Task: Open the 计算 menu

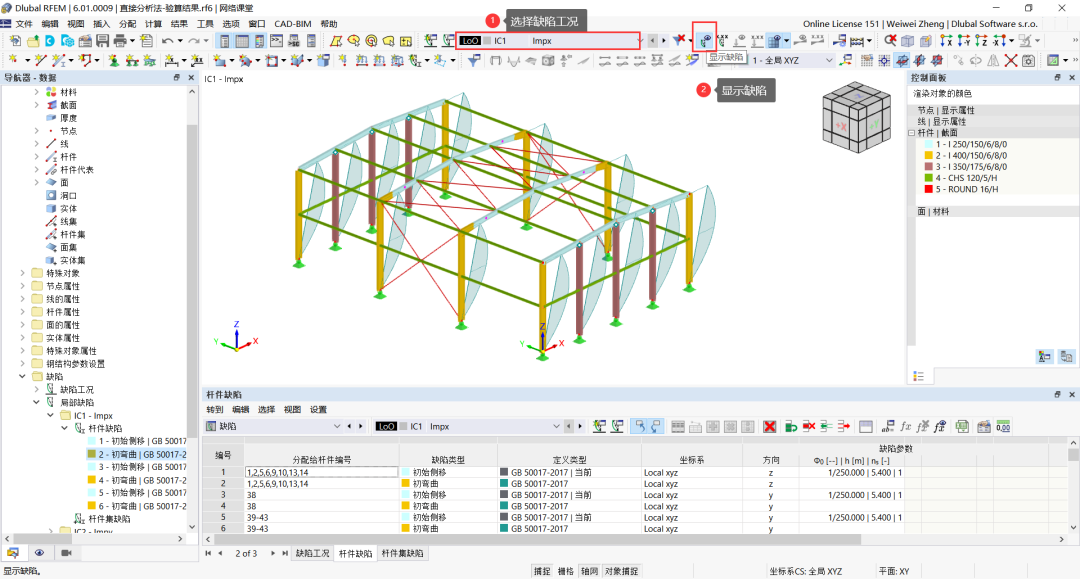Action: pos(153,24)
